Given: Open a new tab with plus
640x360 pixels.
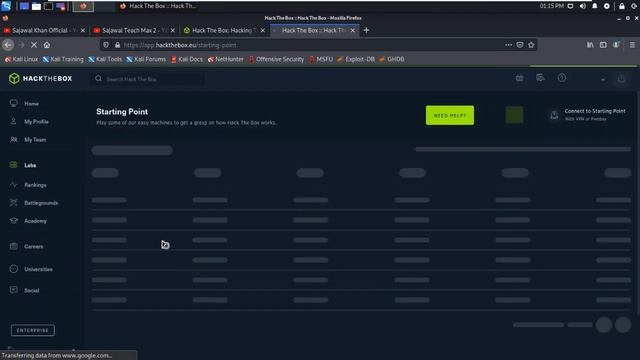Looking at the screenshot, I should coord(366,30).
